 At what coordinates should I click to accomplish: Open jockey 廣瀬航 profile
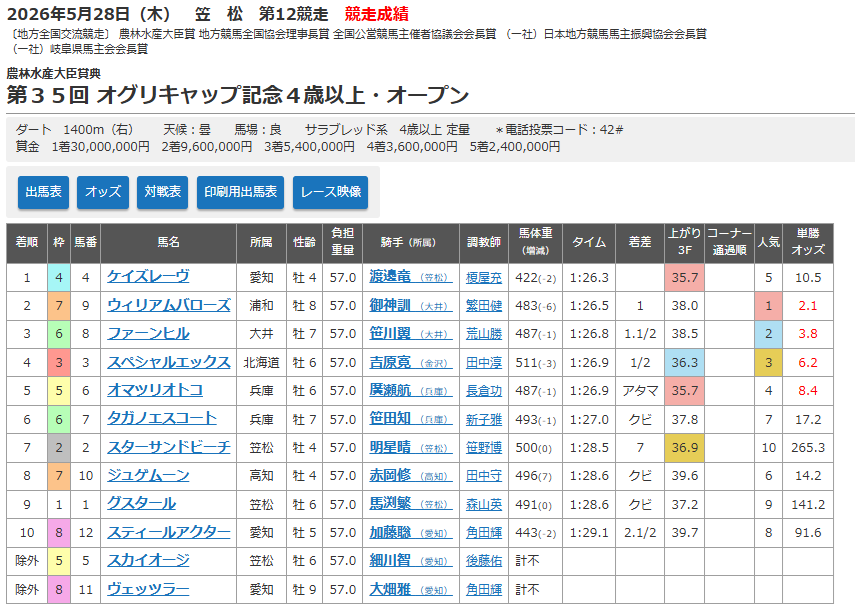[x=411, y=390]
